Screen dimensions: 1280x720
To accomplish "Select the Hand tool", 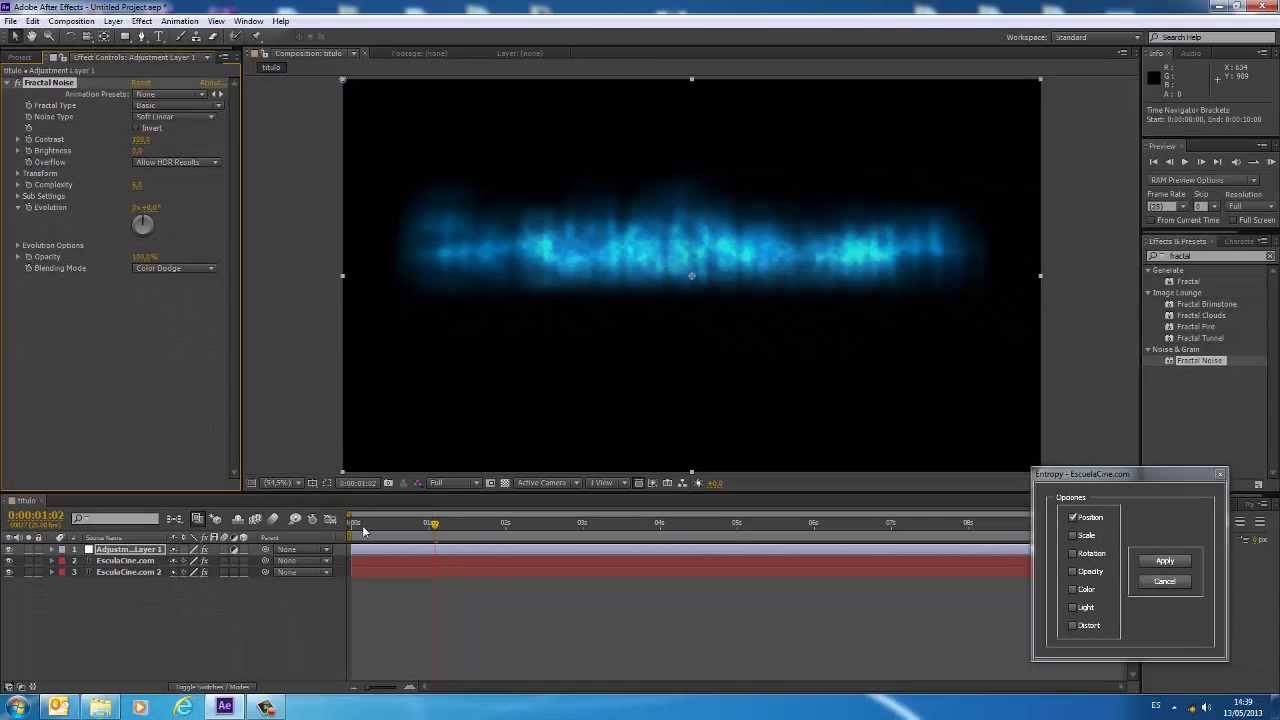I will (32, 37).
